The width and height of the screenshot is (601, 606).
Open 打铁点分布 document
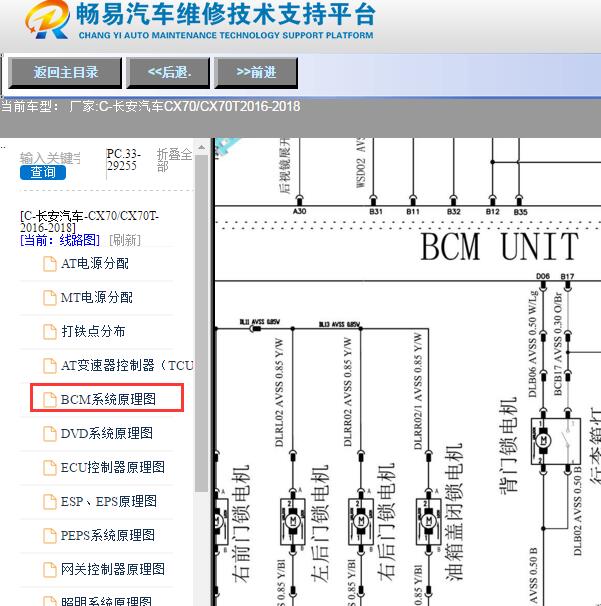[x=93, y=331]
